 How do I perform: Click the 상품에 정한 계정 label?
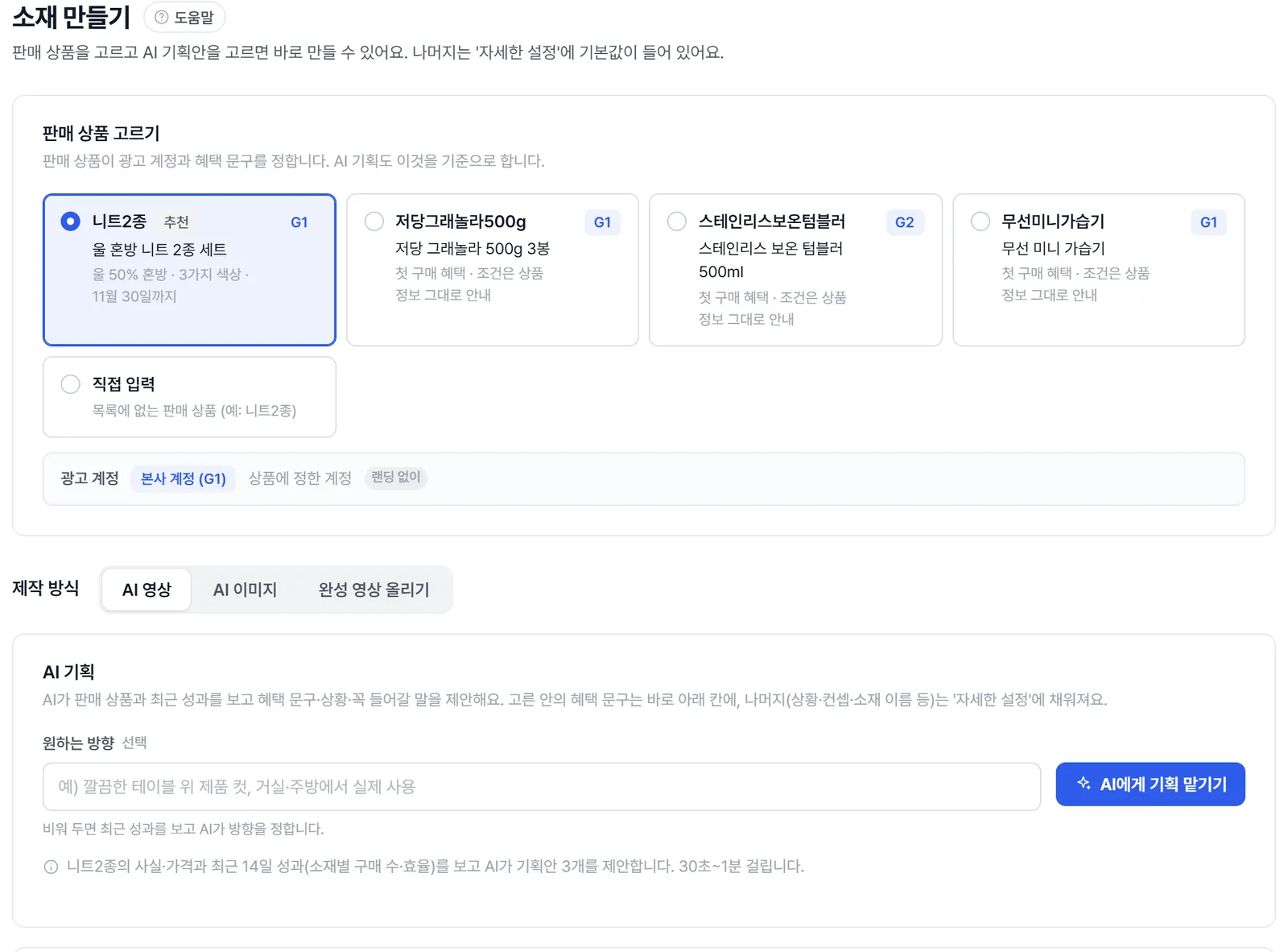(300, 478)
